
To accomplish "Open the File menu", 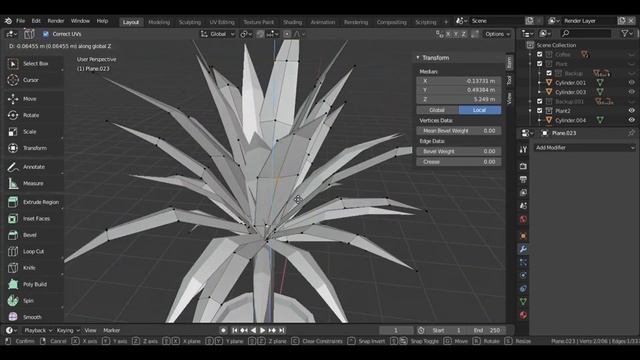I will point(20,21).
